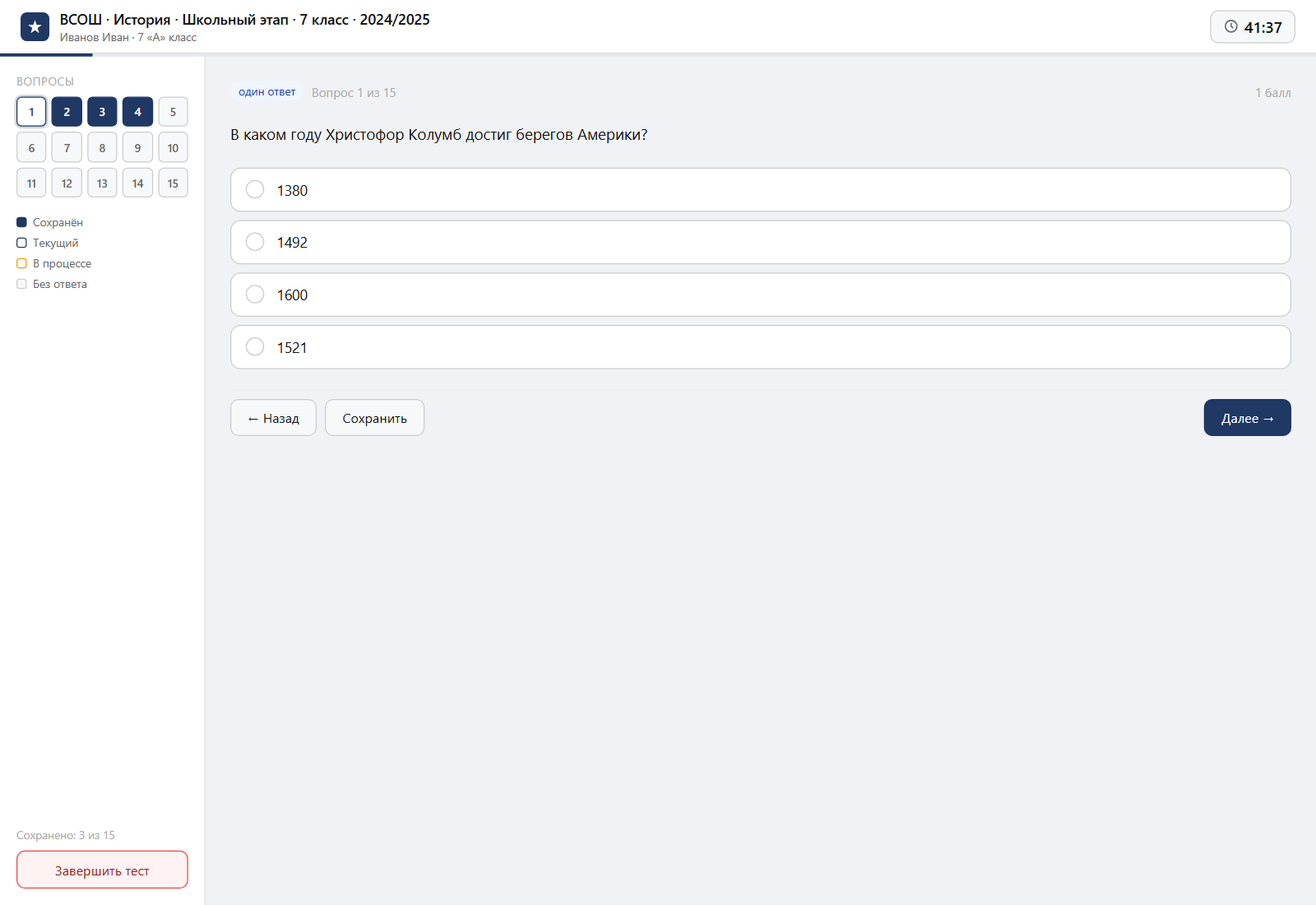Click the clock icon in the timer
The image size is (1316, 905).
1231,26
